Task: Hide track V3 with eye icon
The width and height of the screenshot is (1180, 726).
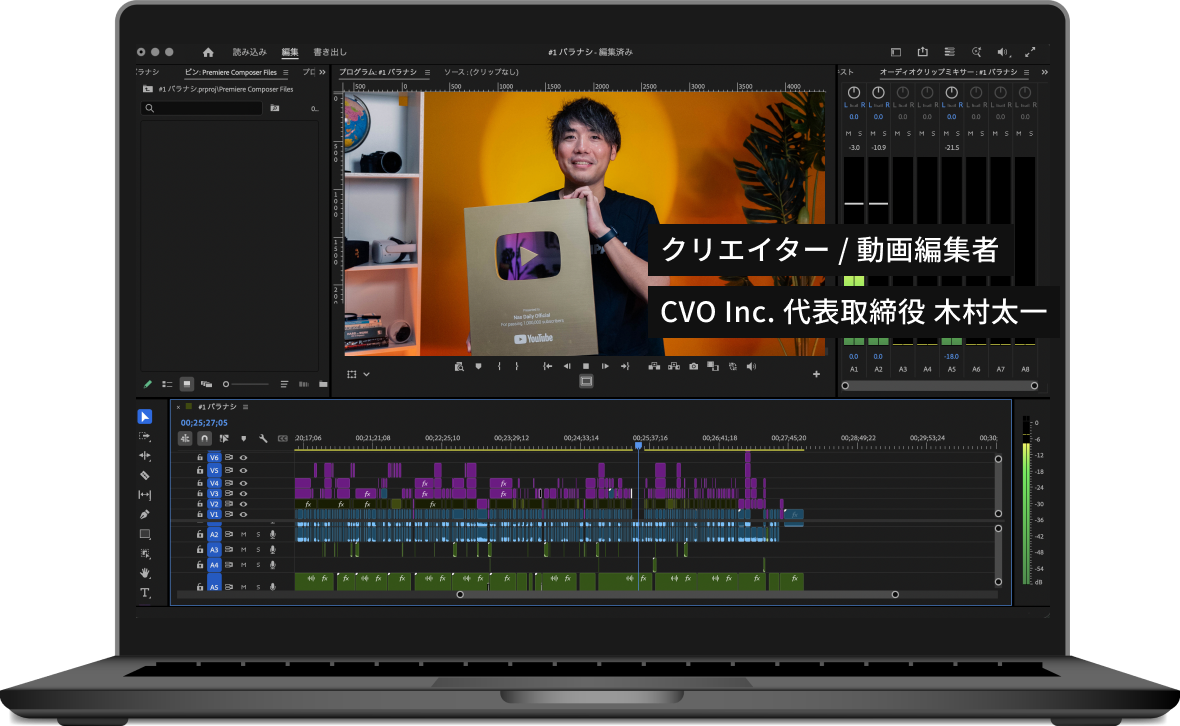Action: [x=243, y=494]
